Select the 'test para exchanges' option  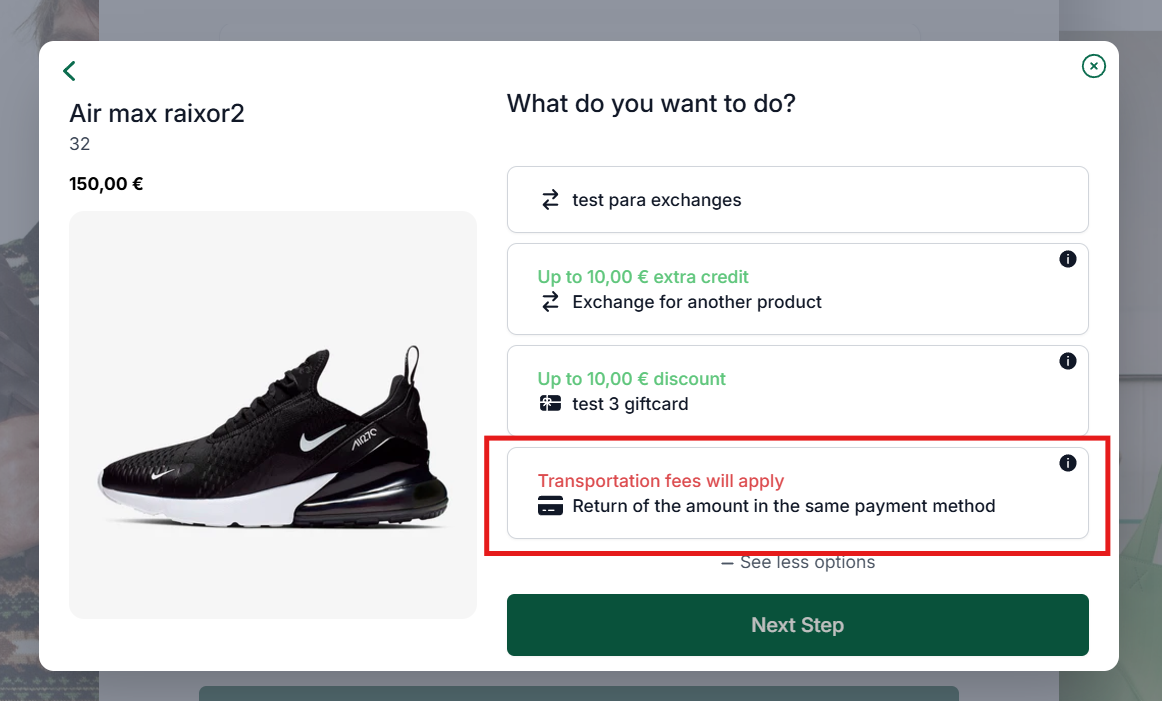pos(797,199)
